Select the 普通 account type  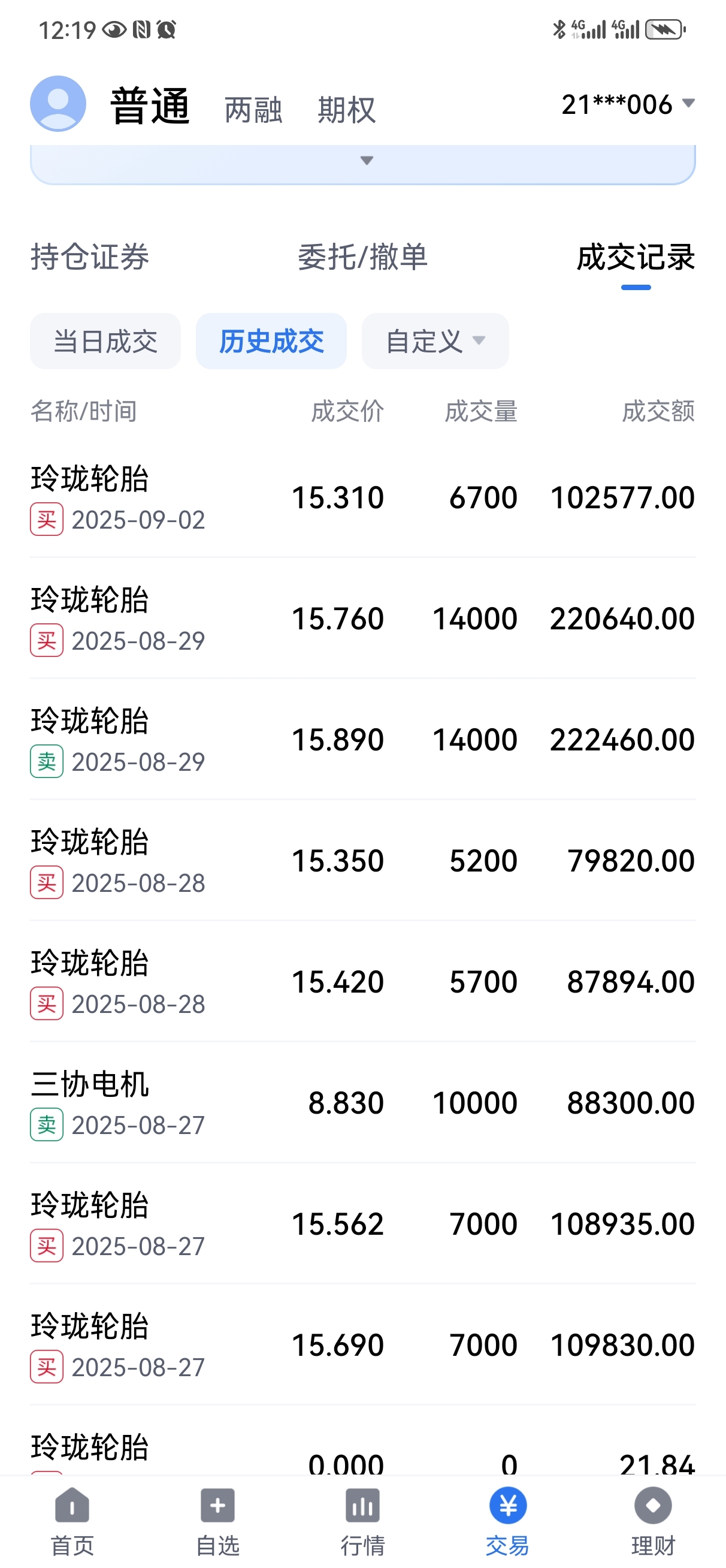pyautogui.click(x=150, y=106)
